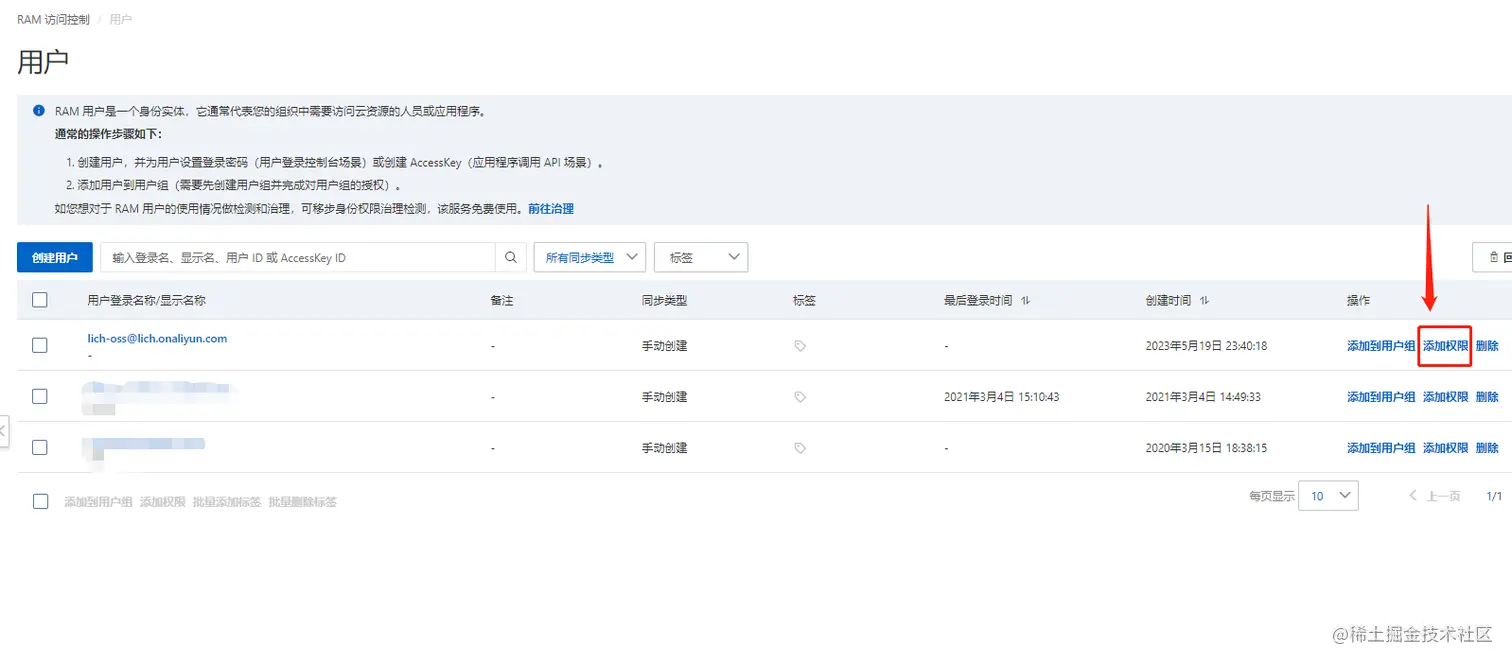Click the tag icon on the second user row

(799, 396)
